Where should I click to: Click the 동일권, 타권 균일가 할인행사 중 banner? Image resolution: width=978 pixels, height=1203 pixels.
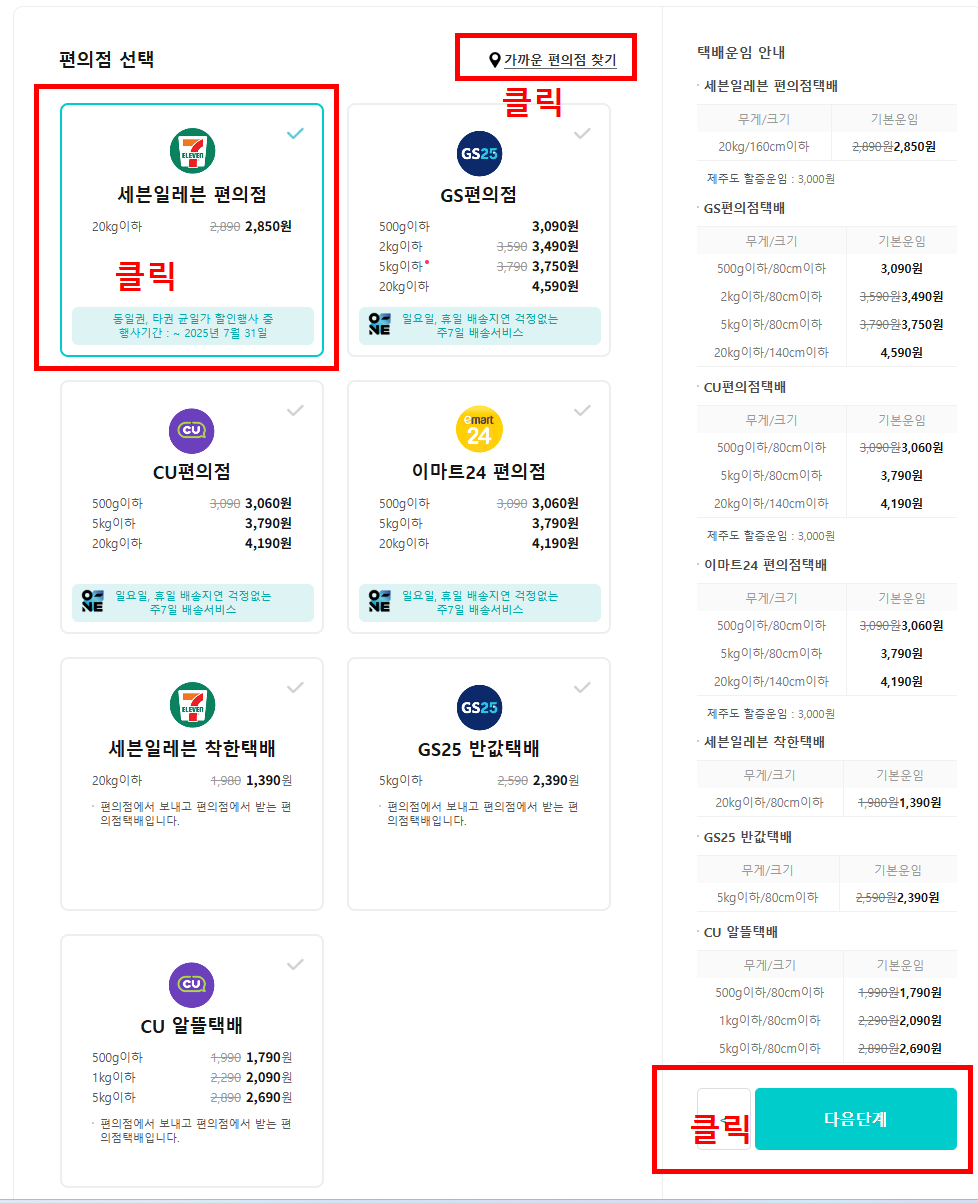(x=193, y=326)
